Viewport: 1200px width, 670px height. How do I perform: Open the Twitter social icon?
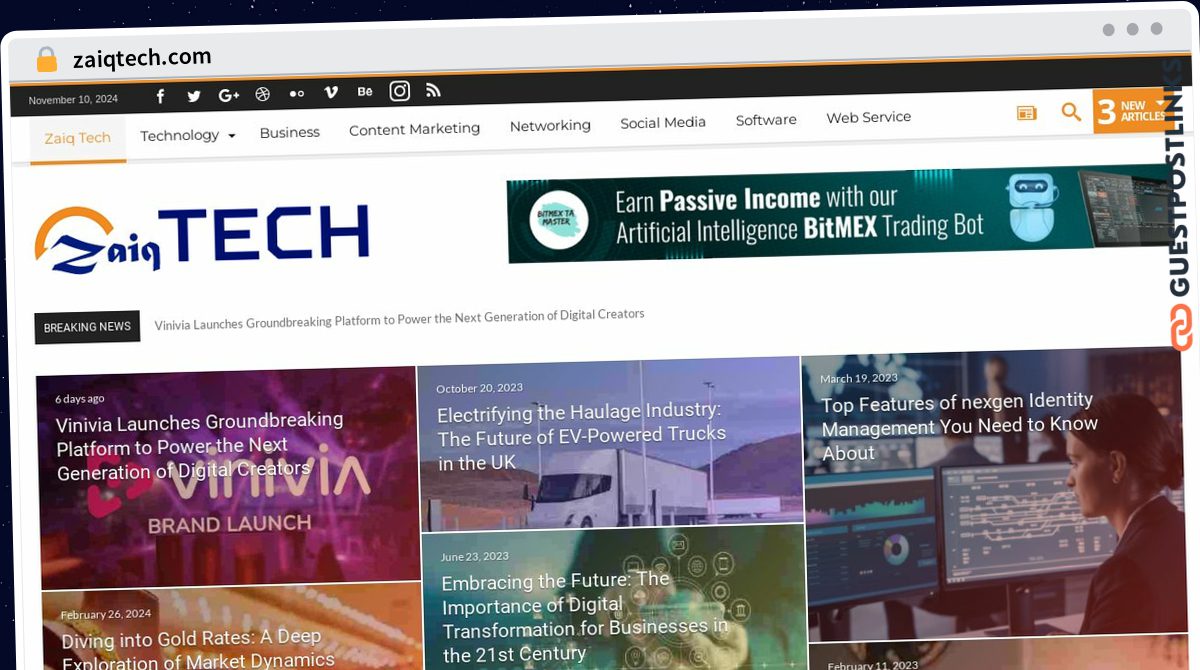194,96
